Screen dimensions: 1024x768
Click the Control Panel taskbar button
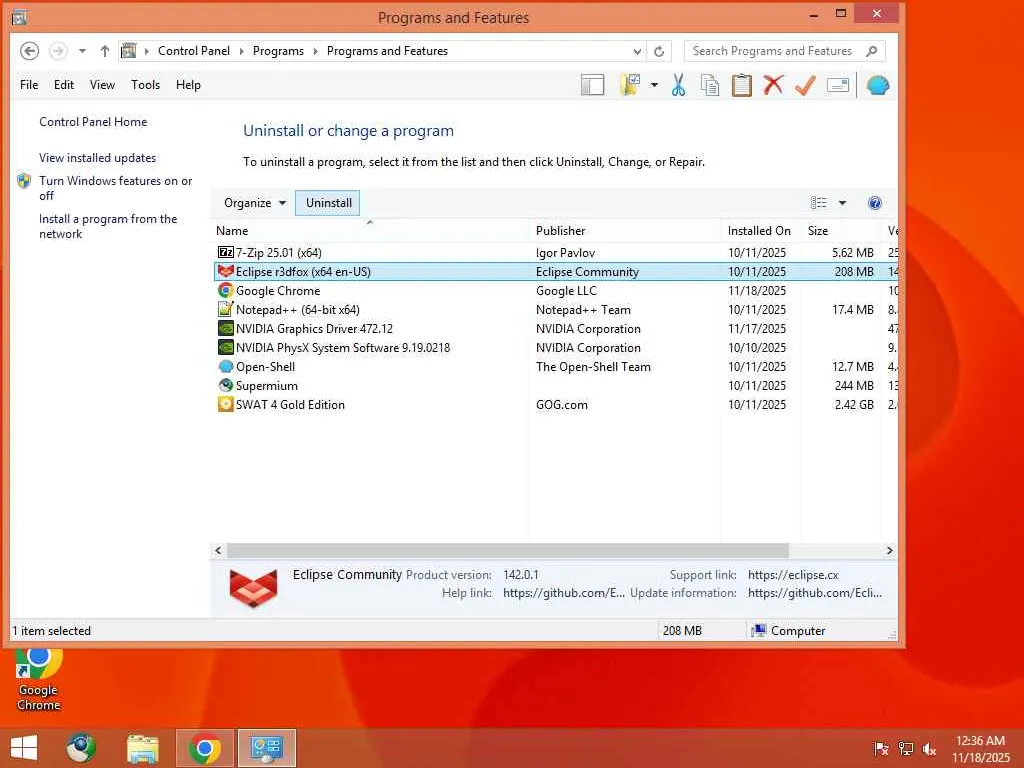[x=266, y=748]
